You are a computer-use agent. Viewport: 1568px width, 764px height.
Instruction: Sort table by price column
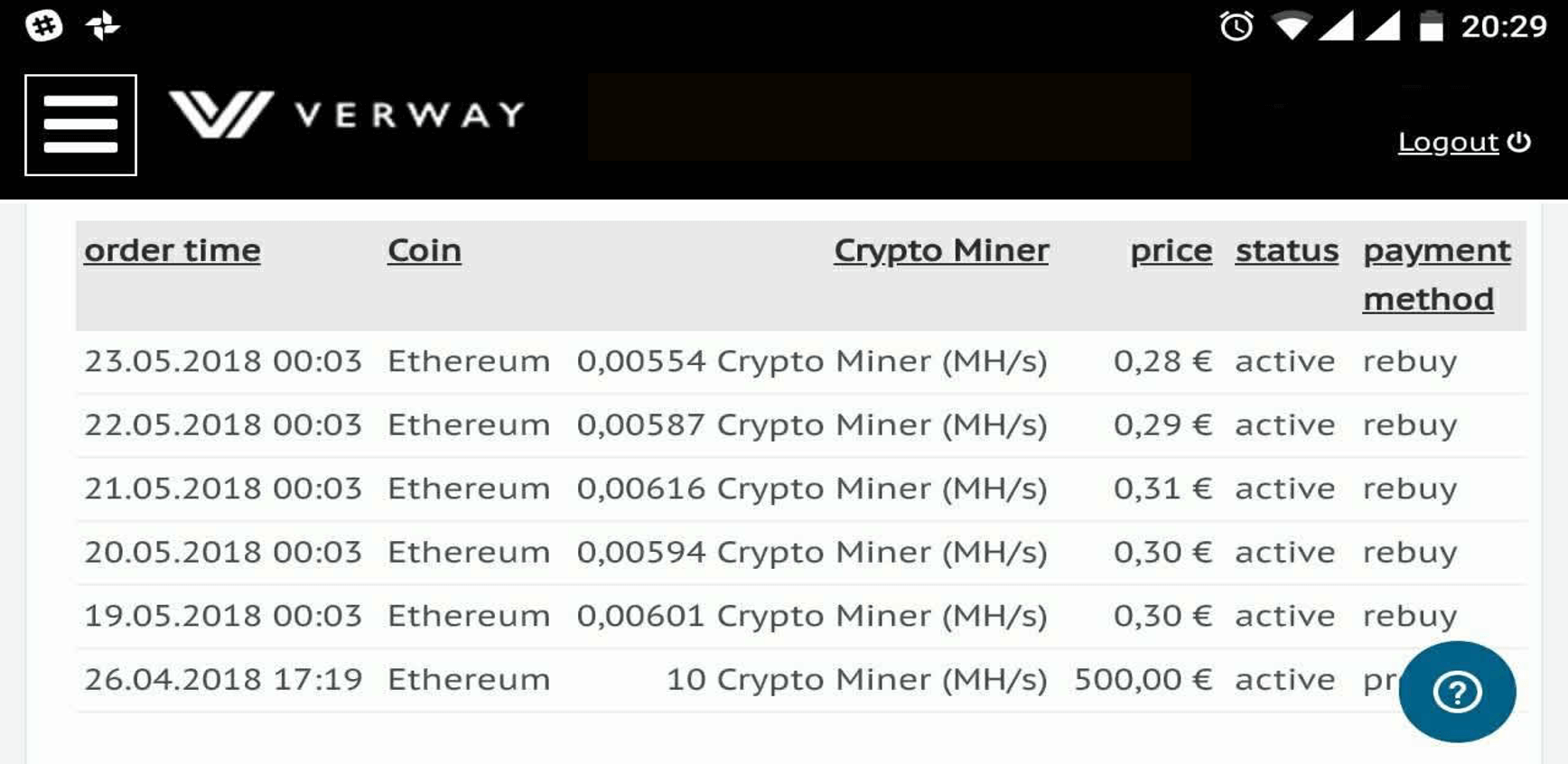pos(1171,250)
